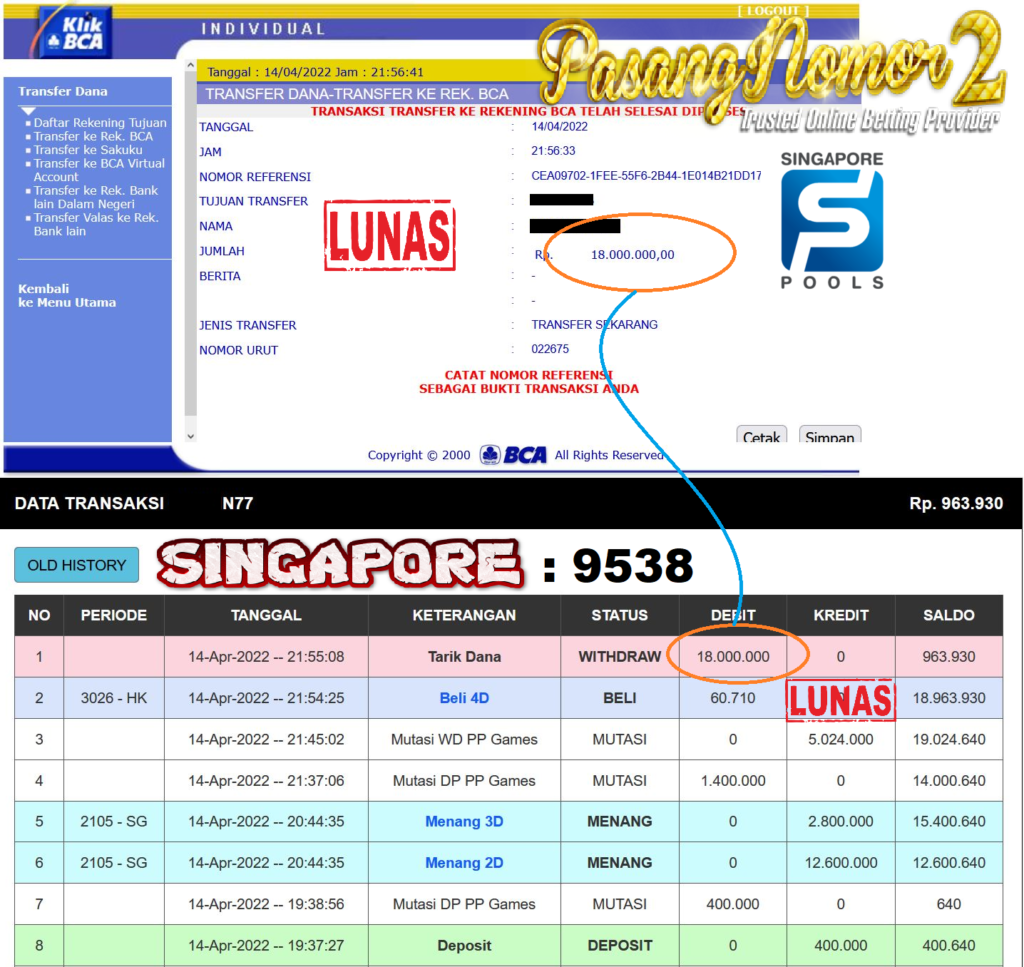The image size is (1024, 967).
Task: Click the N77 username label
Action: pyautogui.click(x=238, y=503)
